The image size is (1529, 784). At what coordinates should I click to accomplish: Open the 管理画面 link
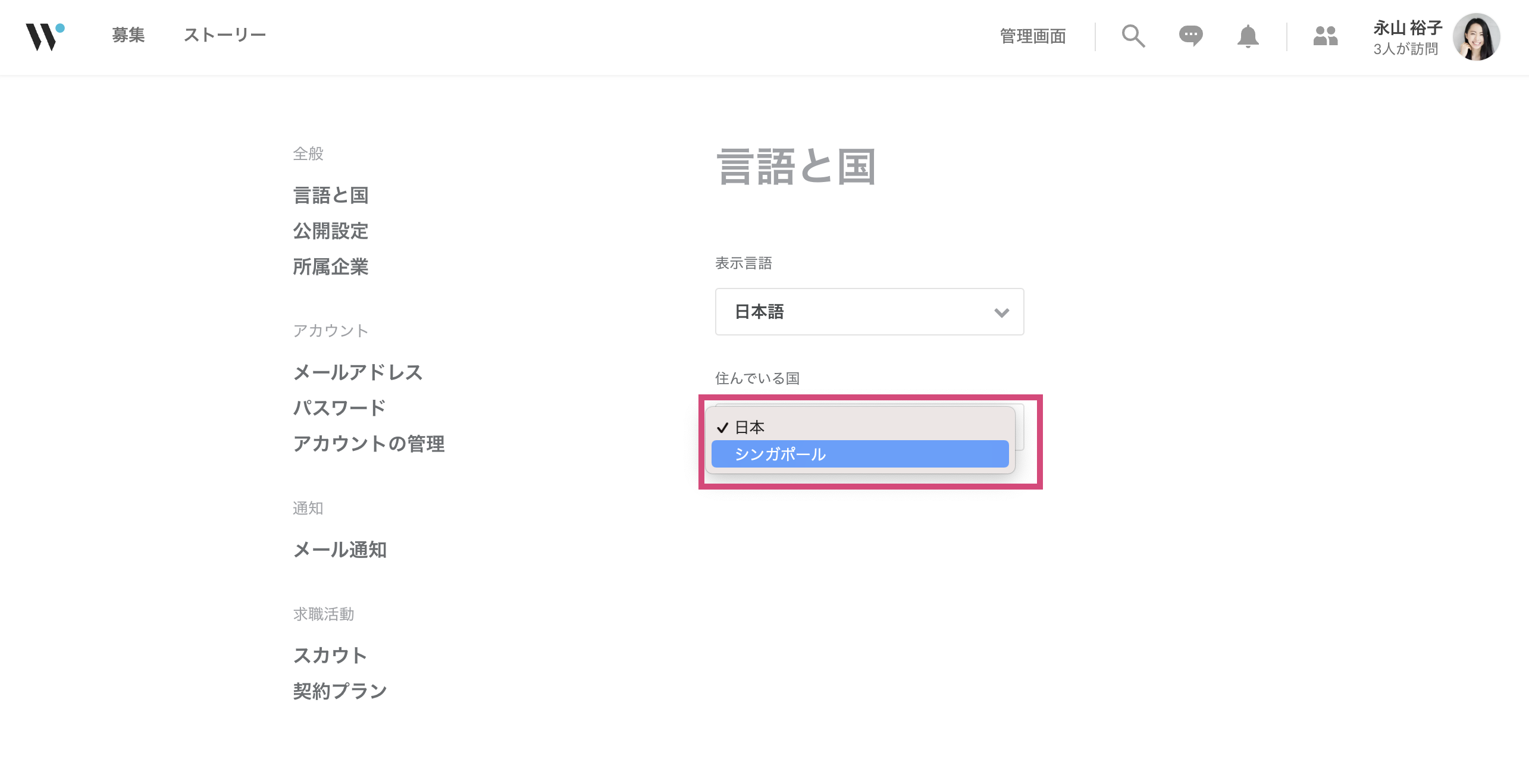1033,36
